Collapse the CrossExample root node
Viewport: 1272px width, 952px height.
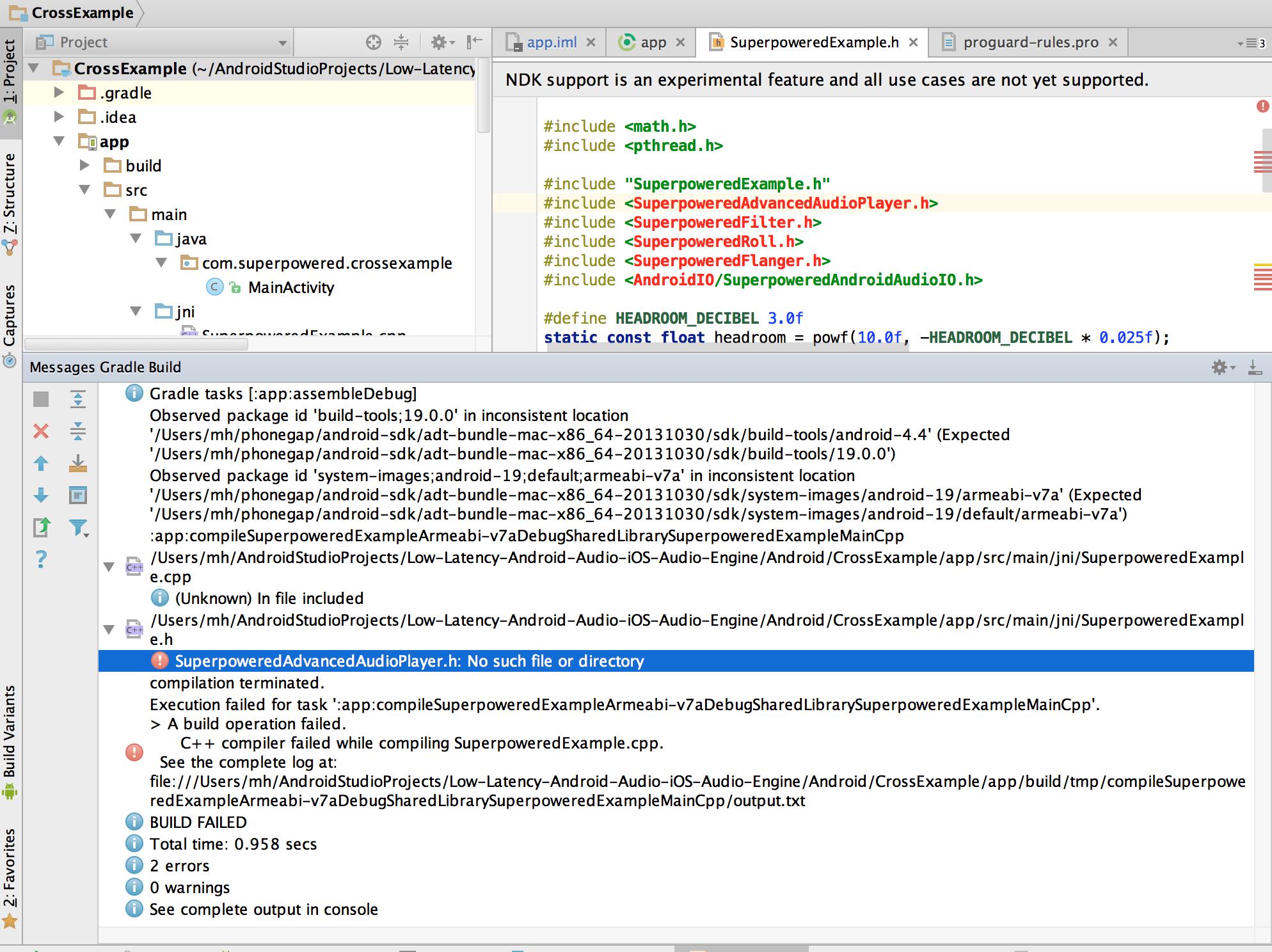tap(34, 68)
